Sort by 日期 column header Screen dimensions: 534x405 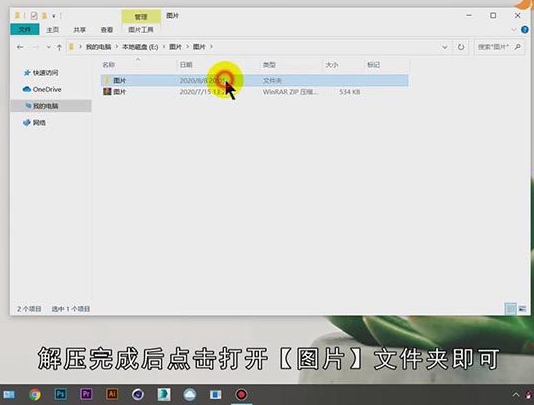pos(186,64)
